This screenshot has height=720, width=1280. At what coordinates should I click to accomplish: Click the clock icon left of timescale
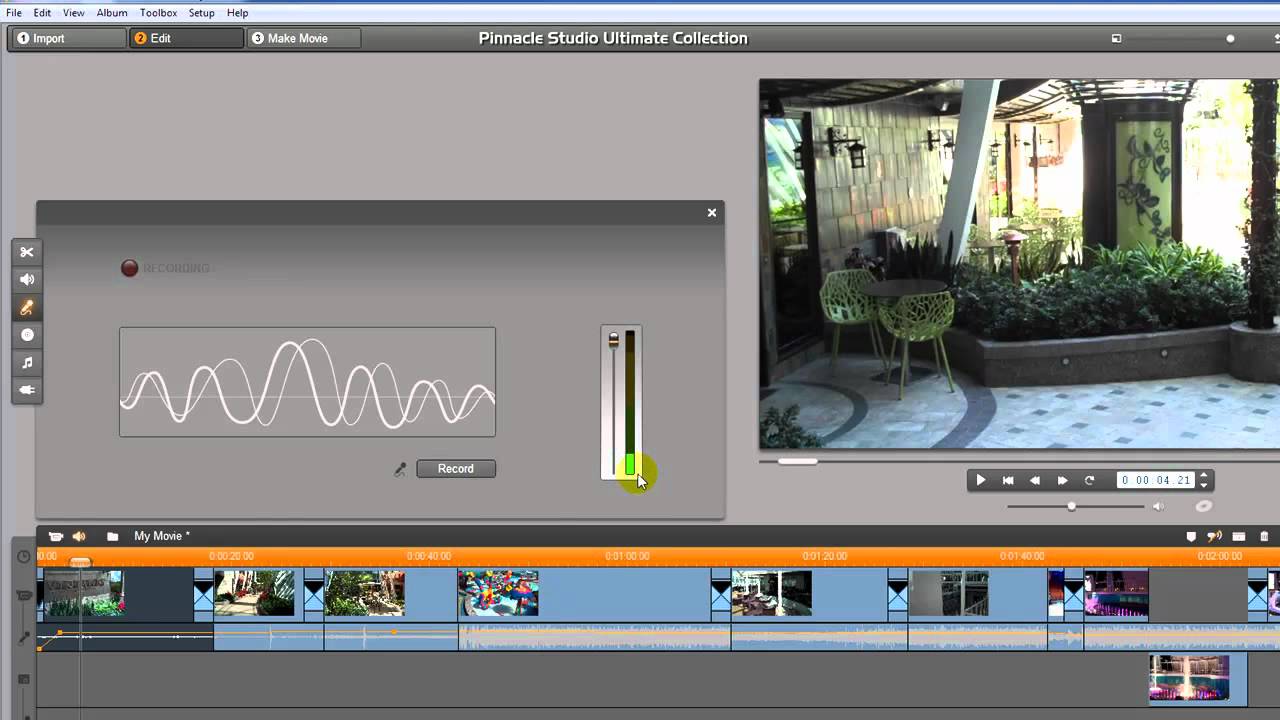[x=24, y=556]
